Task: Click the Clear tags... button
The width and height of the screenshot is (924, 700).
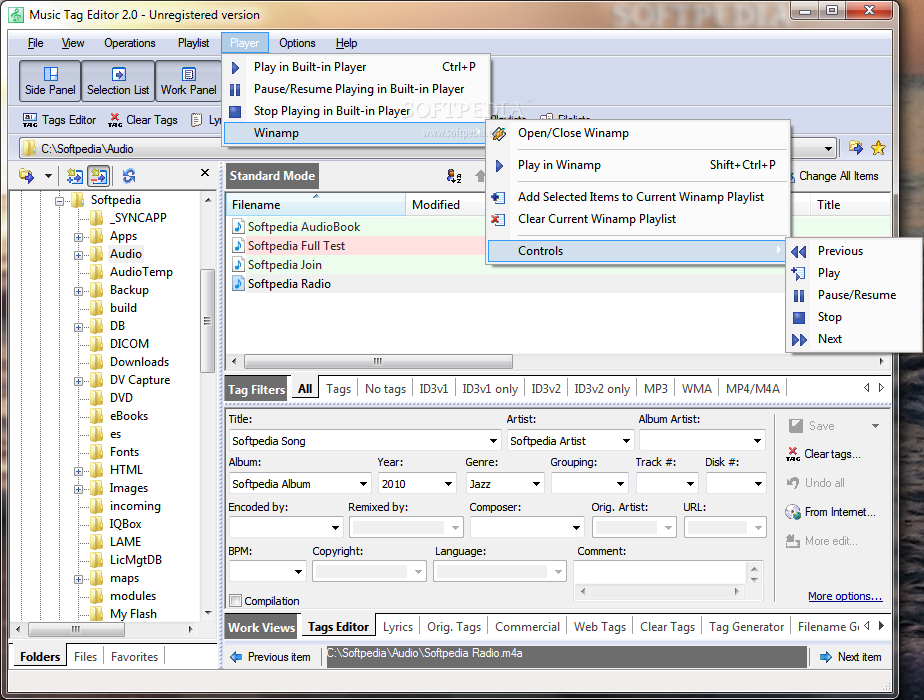Action: point(823,454)
